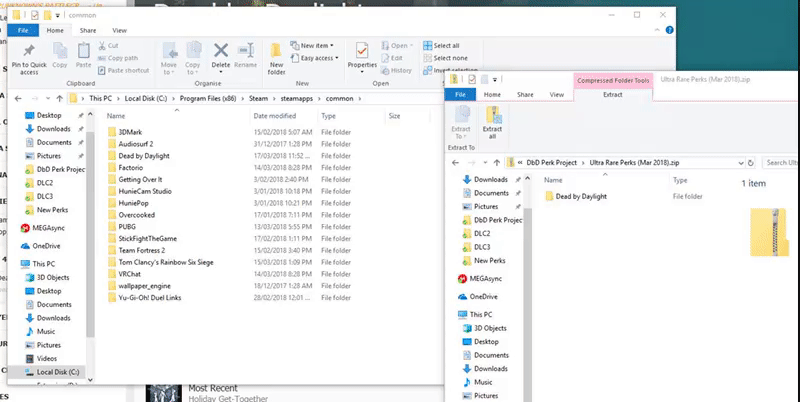
Task: Click the Up arrow in common window
Action: click(59, 98)
